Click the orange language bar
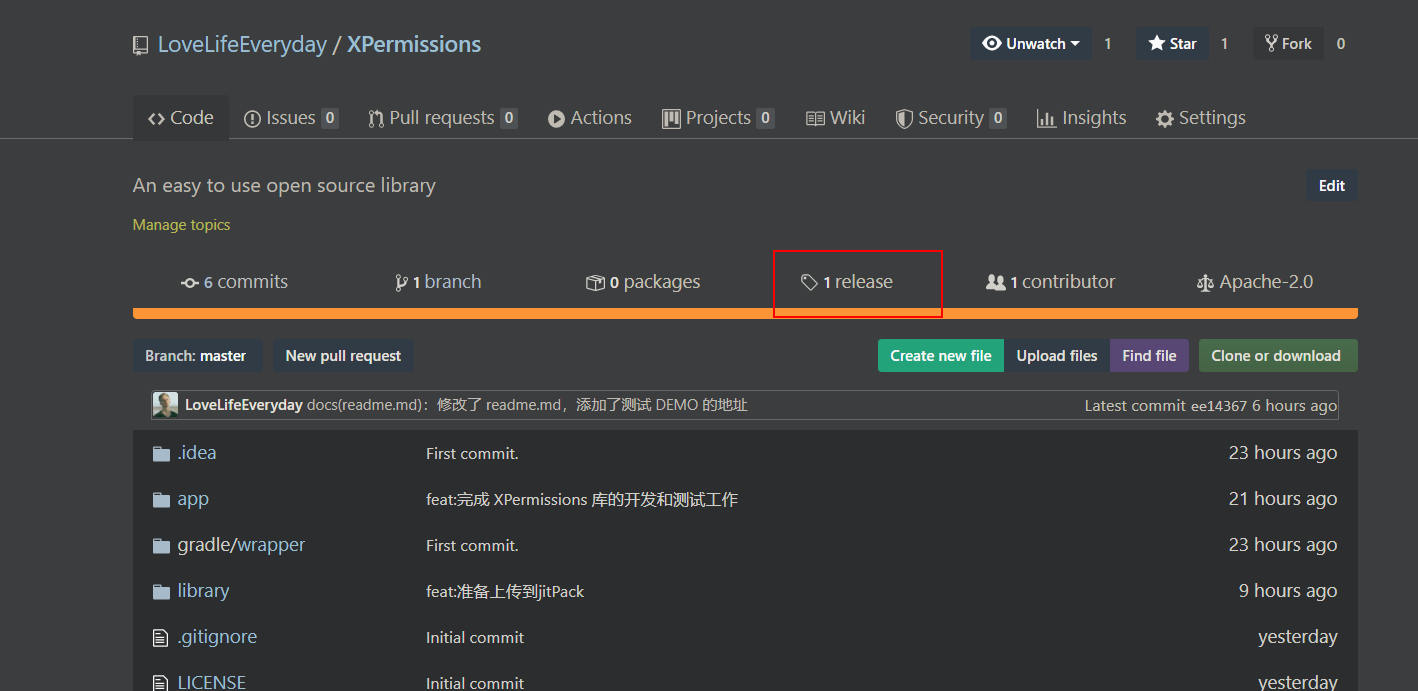The height and width of the screenshot is (691, 1418). (745, 314)
